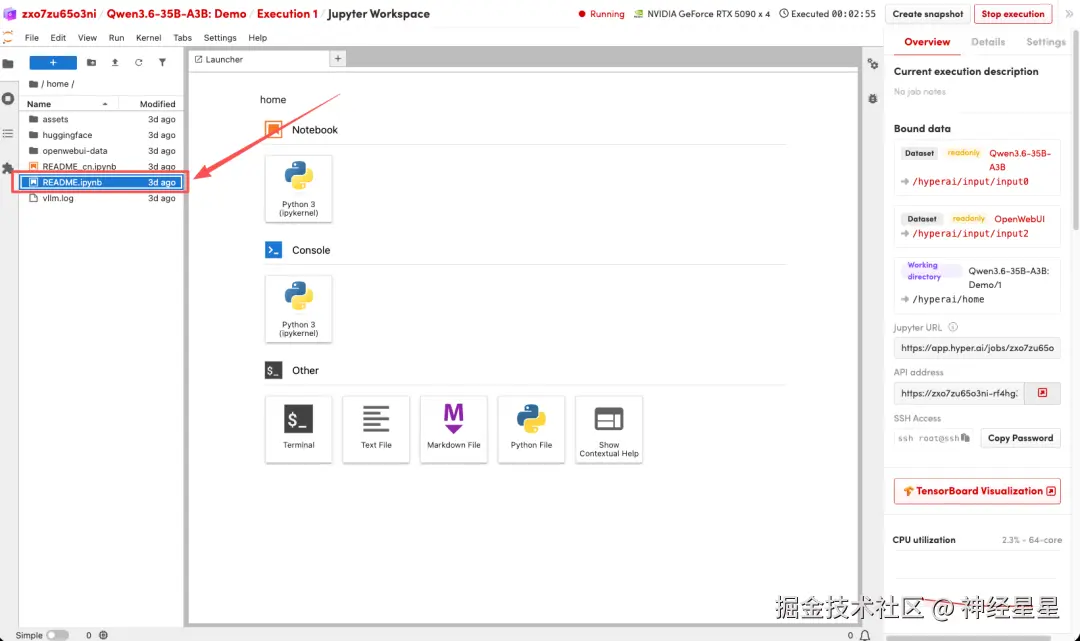Launch Python 3 notebook card

(298, 189)
